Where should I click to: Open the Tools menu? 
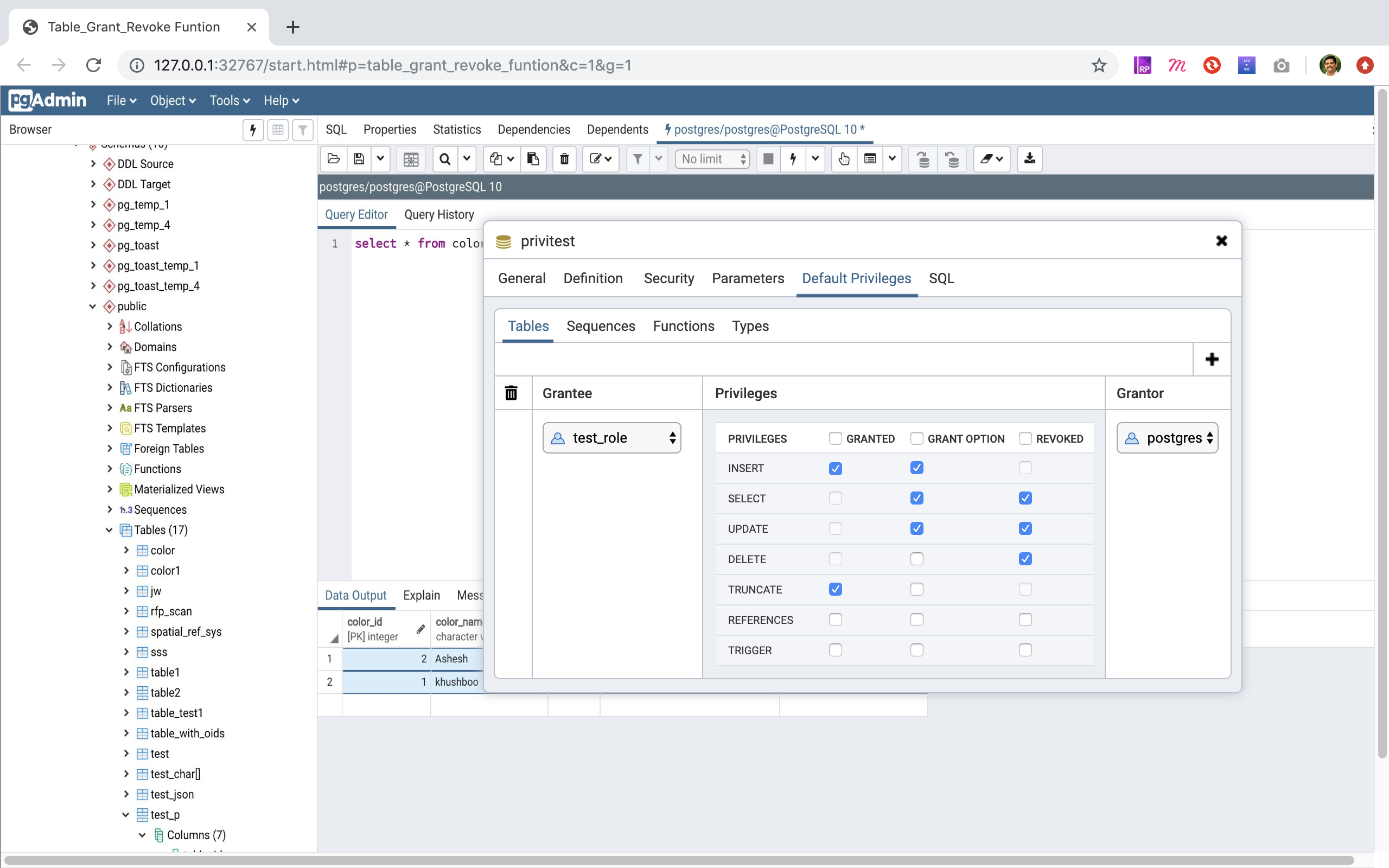229,100
